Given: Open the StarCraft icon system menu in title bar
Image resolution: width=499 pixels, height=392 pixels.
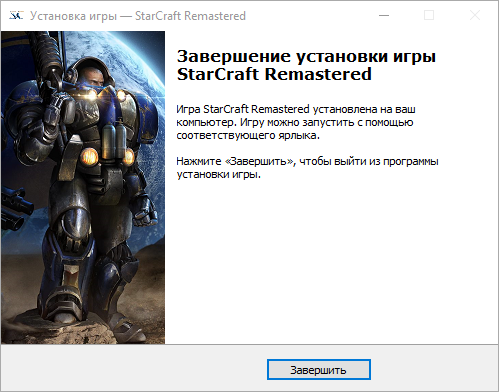Looking at the screenshot, I should 16,15.
